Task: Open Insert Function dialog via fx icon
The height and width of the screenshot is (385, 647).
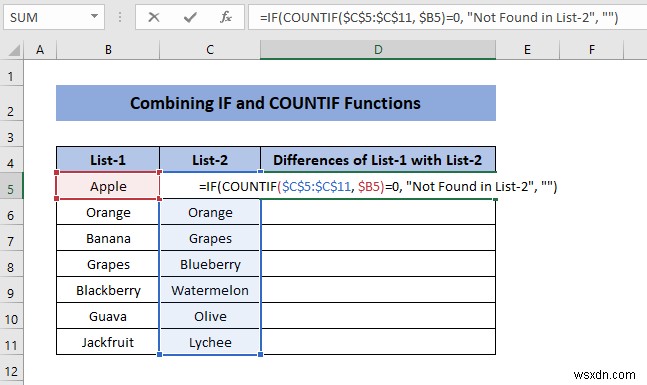Action: 226,17
